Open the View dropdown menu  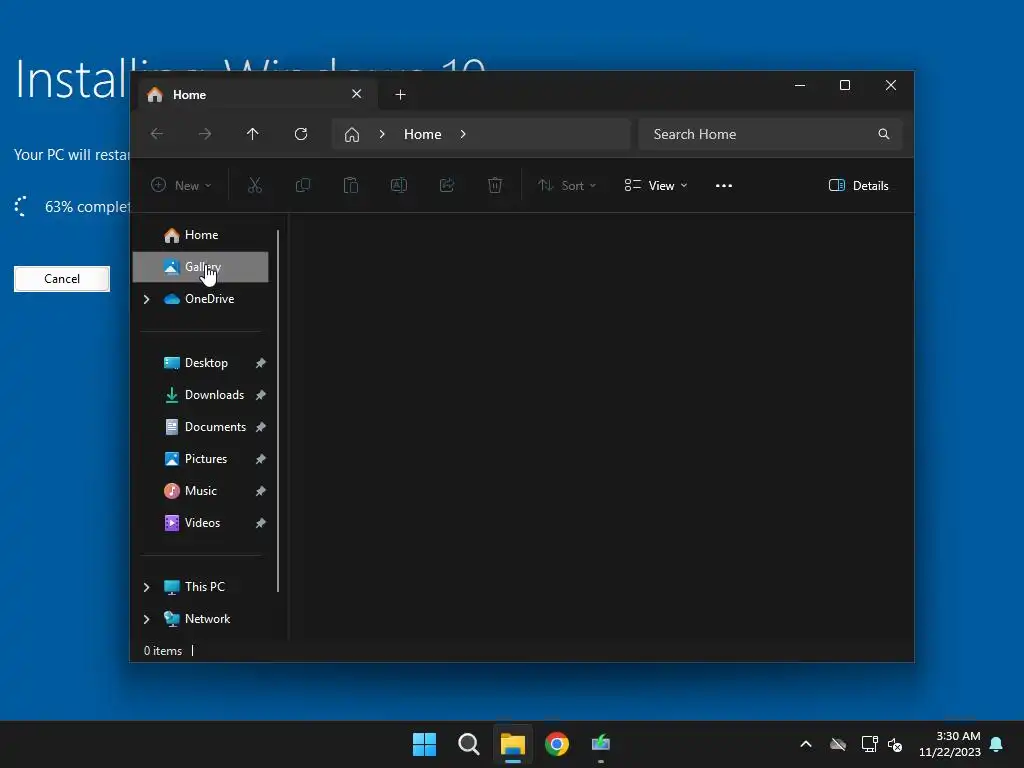coord(656,185)
